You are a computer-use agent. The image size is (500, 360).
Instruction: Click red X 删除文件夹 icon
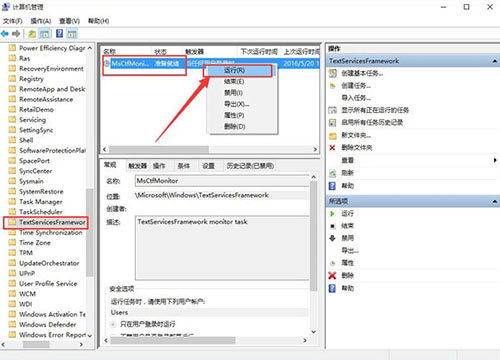click(332, 148)
